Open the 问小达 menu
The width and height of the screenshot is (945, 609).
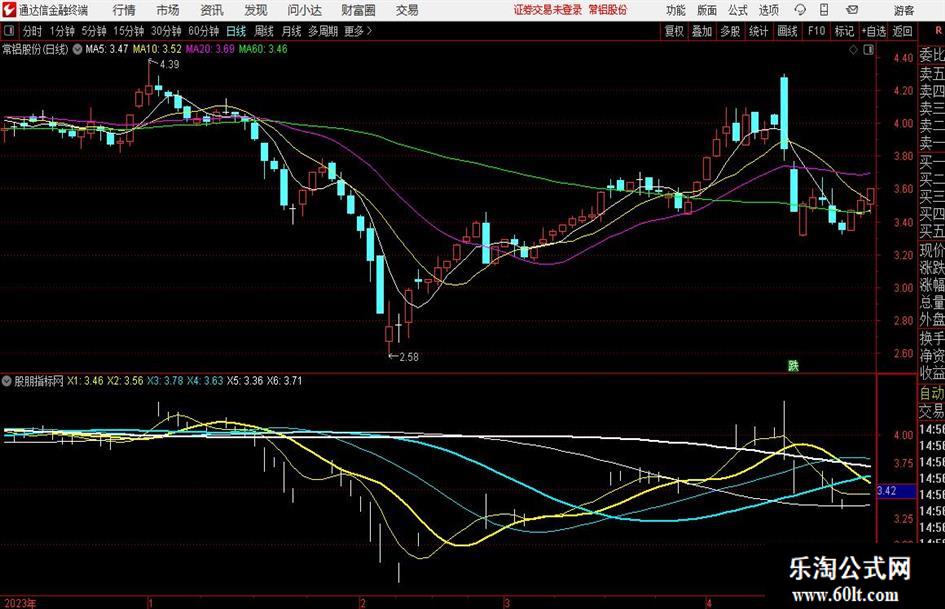(x=304, y=10)
